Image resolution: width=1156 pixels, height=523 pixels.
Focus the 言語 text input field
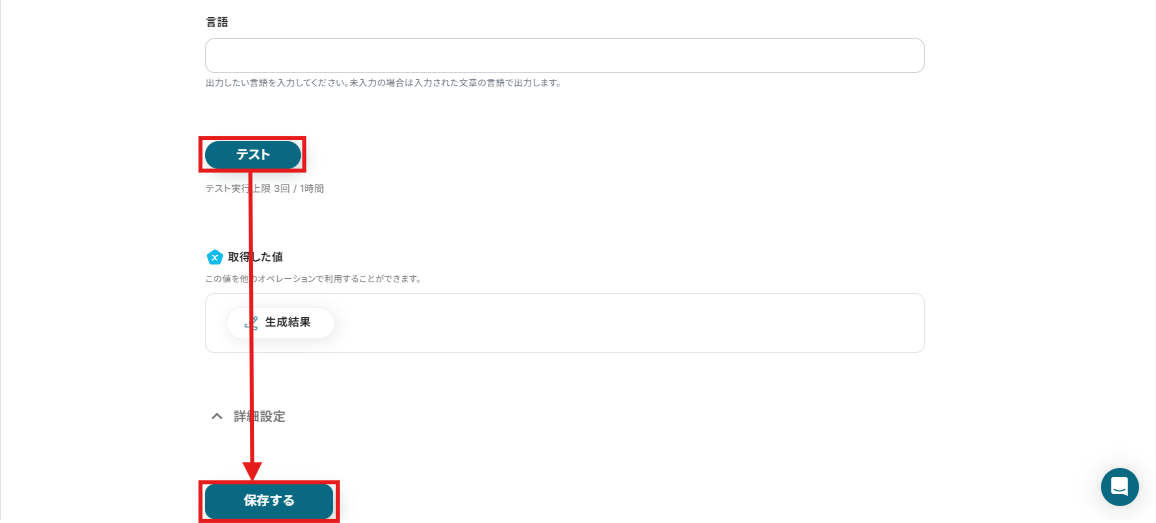pos(565,55)
